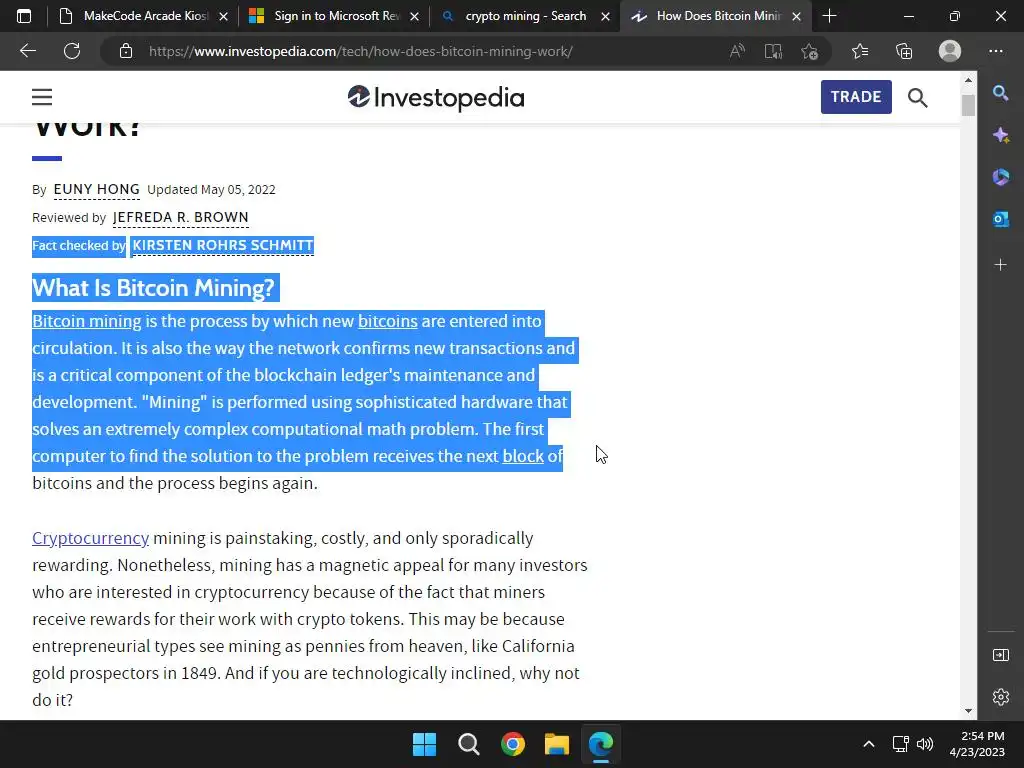Open clock and calendar flyout
This screenshot has height=768, width=1024.
point(977,744)
